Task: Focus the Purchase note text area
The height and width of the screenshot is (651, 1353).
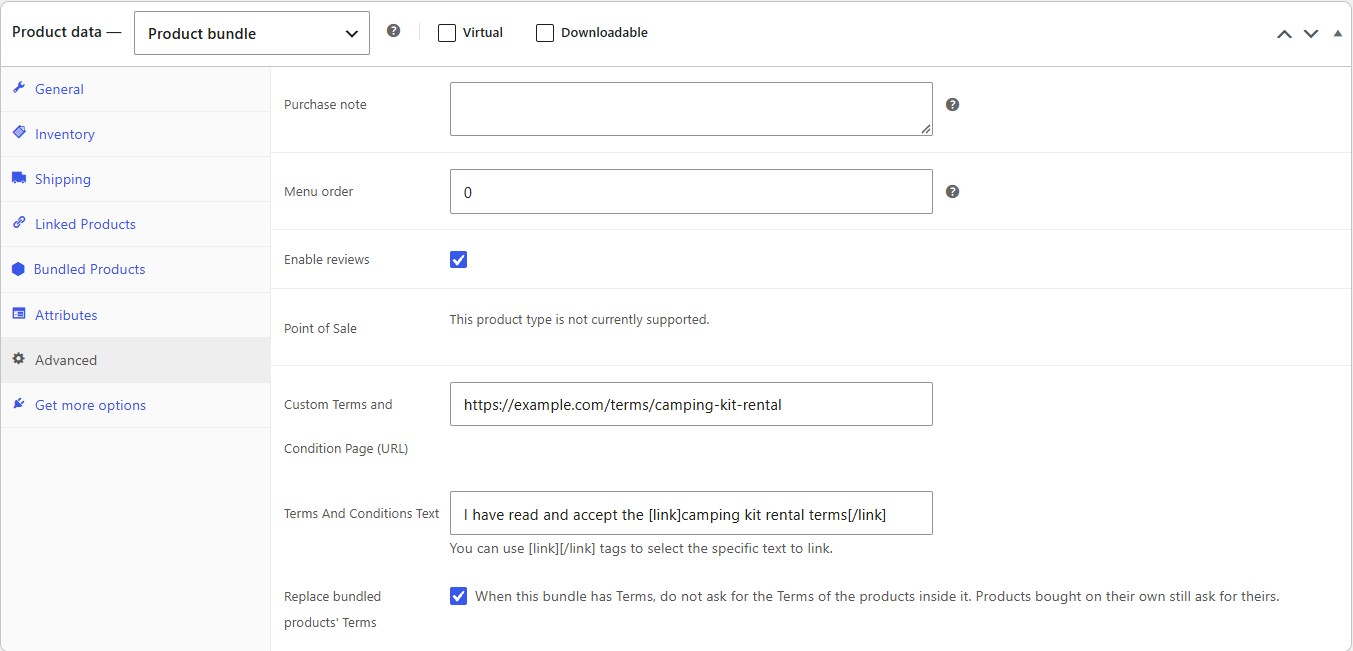Action: pyautogui.click(x=691, y=109)
